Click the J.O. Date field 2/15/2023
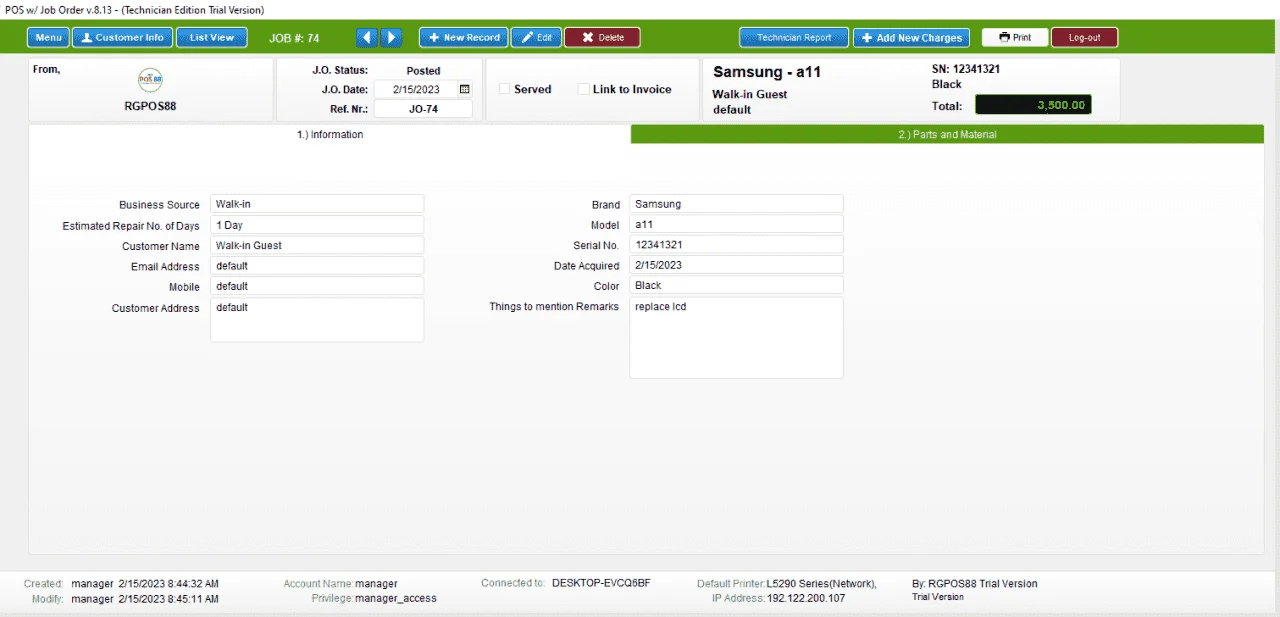The width and height of the screenshot is (1280, 617). (416, 89)
